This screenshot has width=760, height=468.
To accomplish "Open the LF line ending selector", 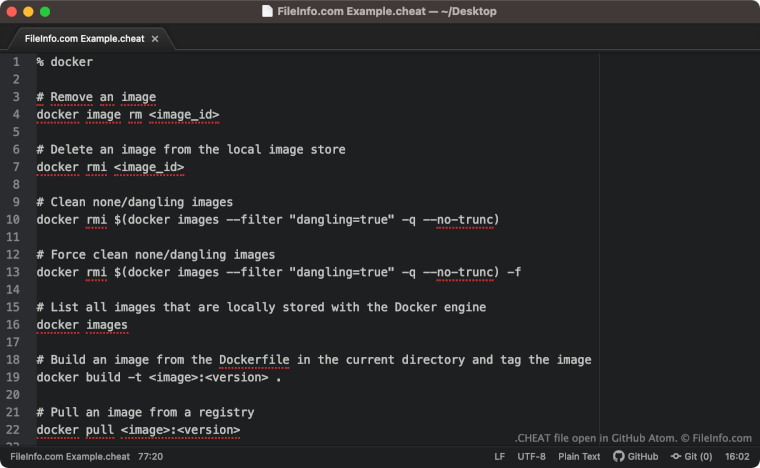I will click(x=500, y=456).
